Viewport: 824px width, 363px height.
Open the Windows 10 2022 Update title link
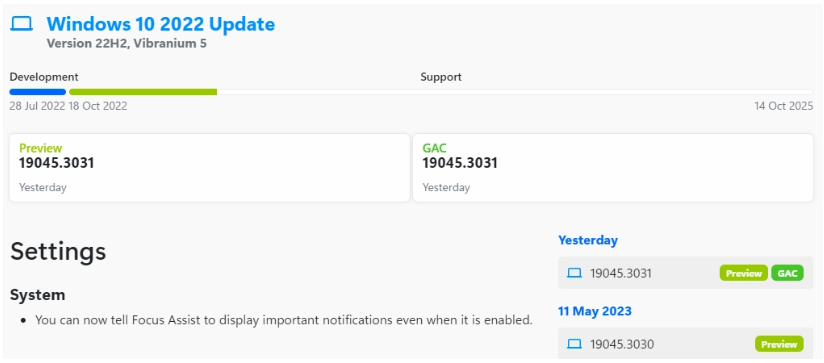(x=160, y=24)
